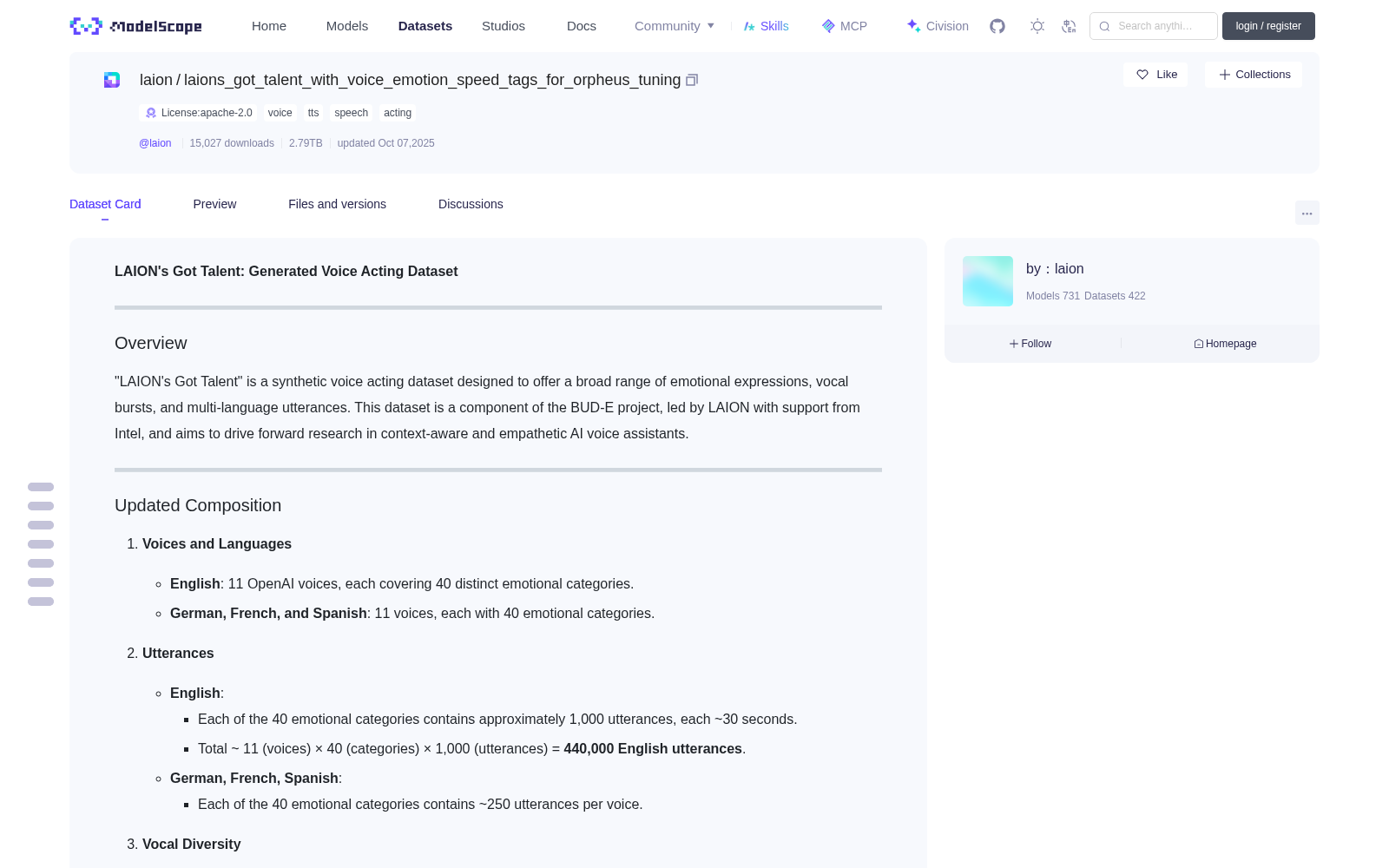This screenshot has height=868, width=1389.
Task: Go to the Home page
Action: pyautogui.click(x=269, y=26)
